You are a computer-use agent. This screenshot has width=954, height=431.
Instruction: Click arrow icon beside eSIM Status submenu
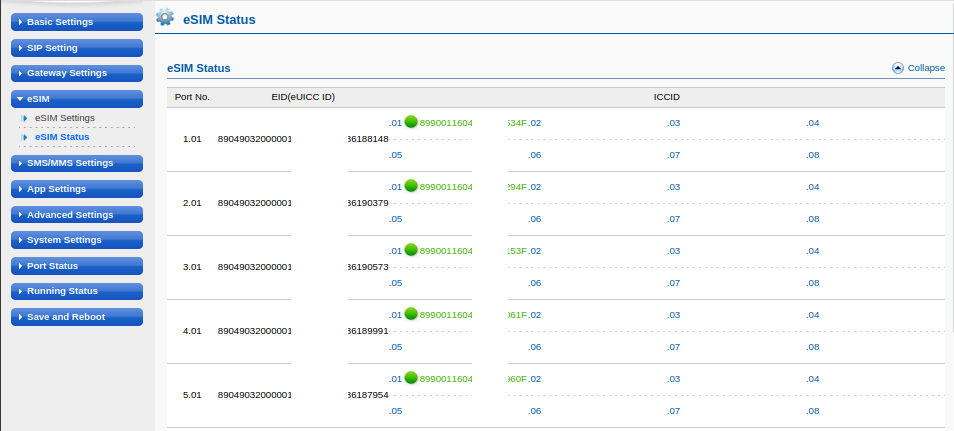click(25, 137)
